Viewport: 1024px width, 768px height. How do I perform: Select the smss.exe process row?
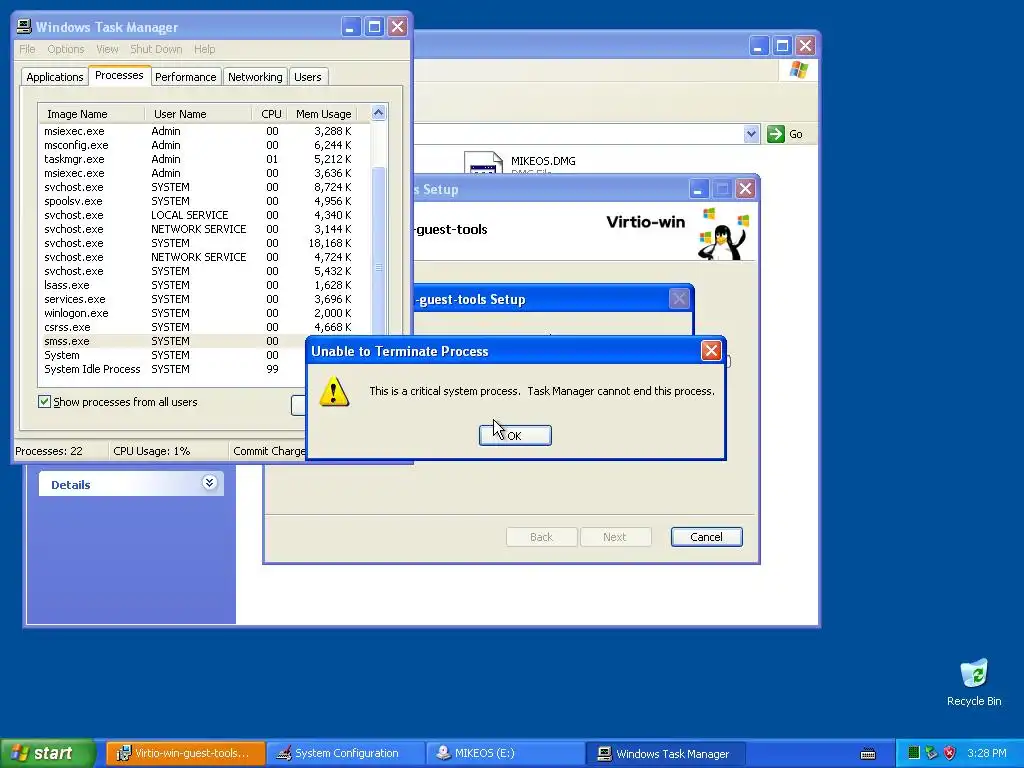(173, 341)
